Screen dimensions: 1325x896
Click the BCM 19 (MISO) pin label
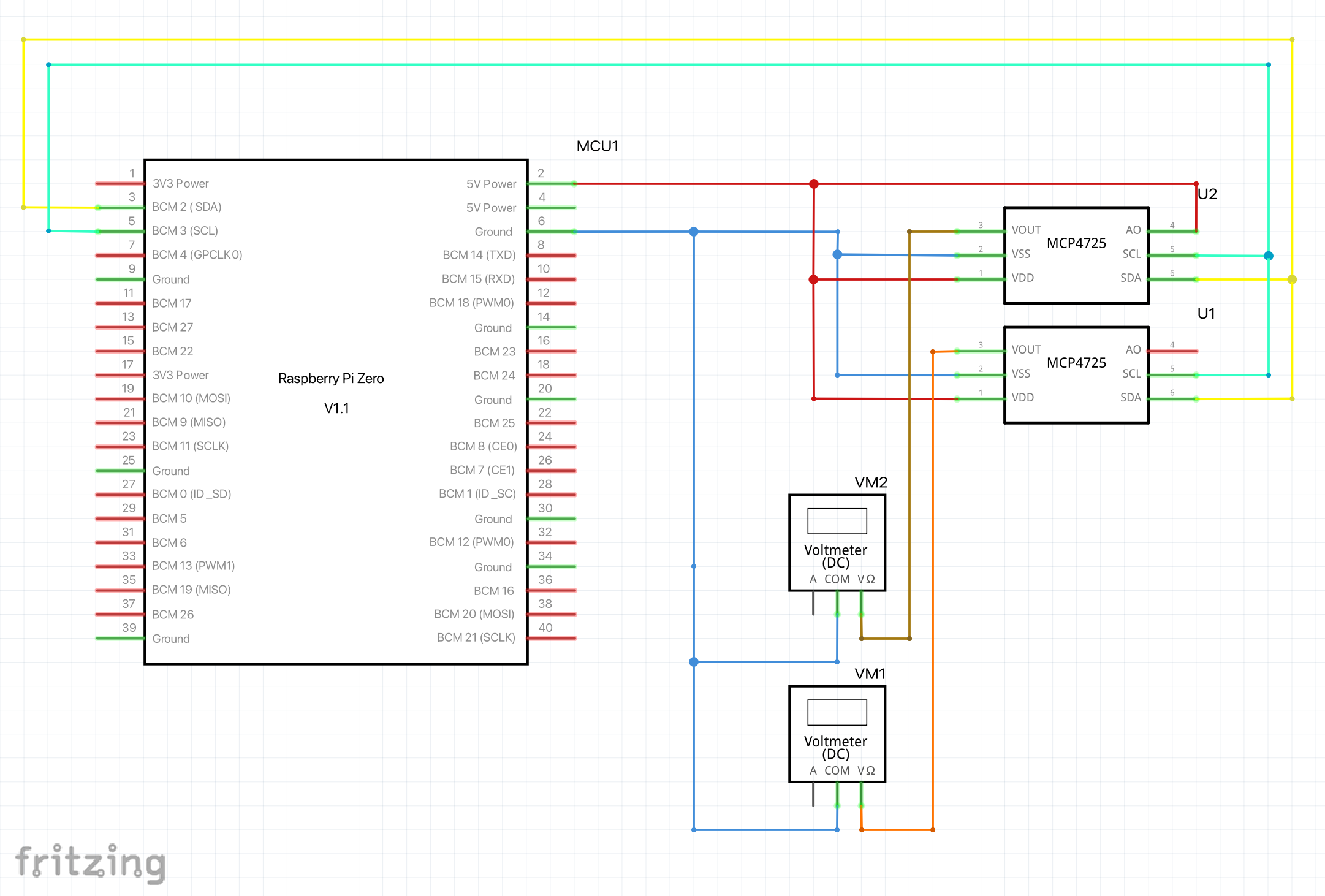pos(191,590)
